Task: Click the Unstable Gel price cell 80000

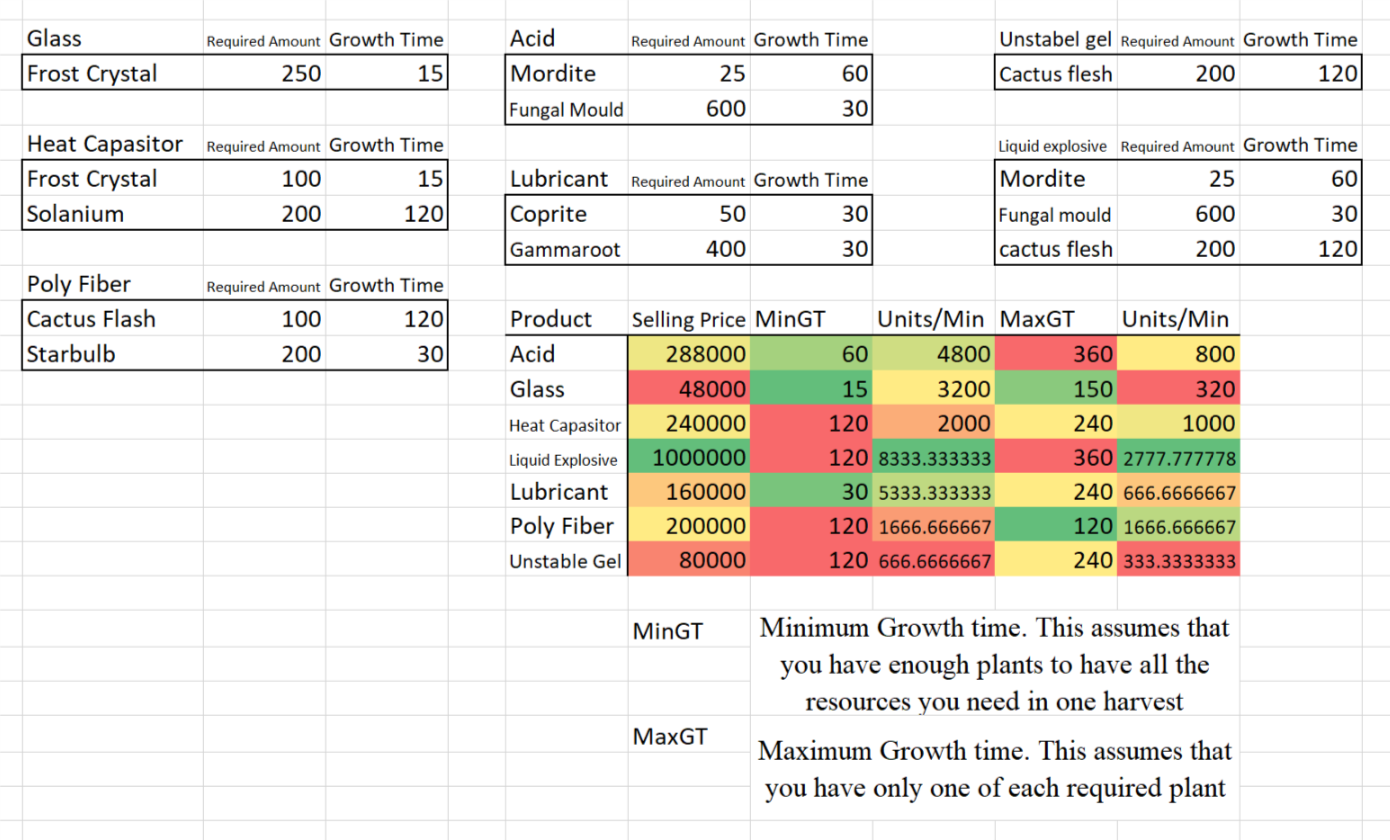Action: click(689, 561)
